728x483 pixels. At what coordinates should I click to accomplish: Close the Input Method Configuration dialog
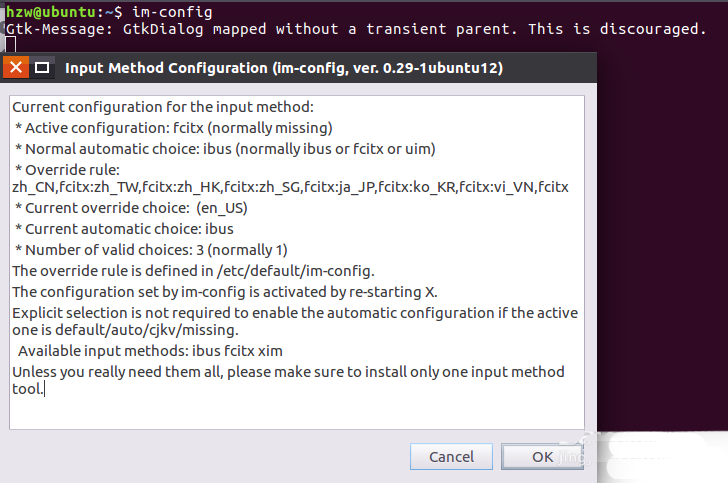(x=16, y=68)
